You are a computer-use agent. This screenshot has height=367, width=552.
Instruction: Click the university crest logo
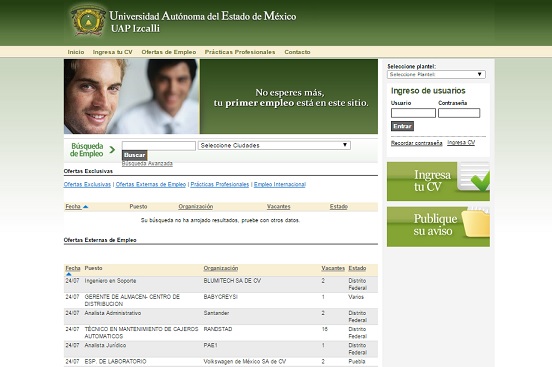88,20
